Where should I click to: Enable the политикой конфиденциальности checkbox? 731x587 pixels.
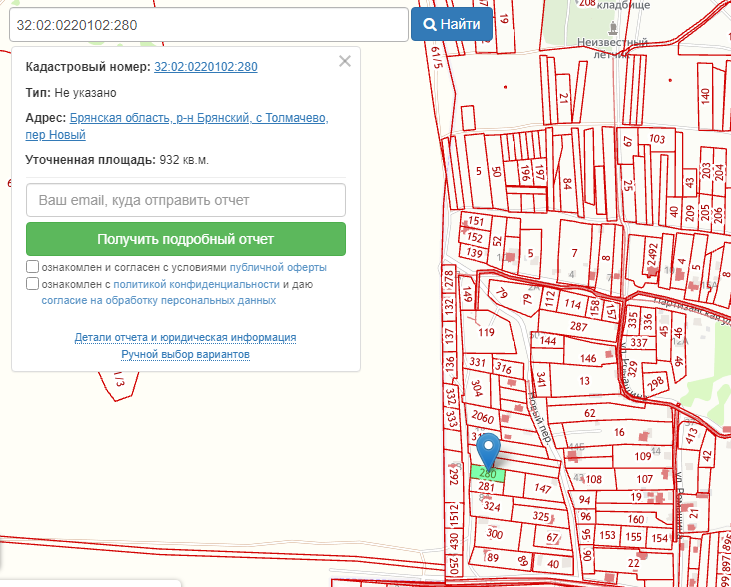coord(33,284)
